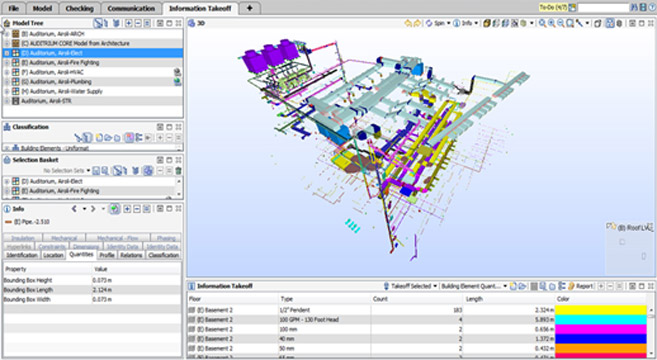Viewport: 657px width, 360px height.
Task: Expand the Auditorium Arsli-Fire Fighting tree node
Action: click(7, 62)
